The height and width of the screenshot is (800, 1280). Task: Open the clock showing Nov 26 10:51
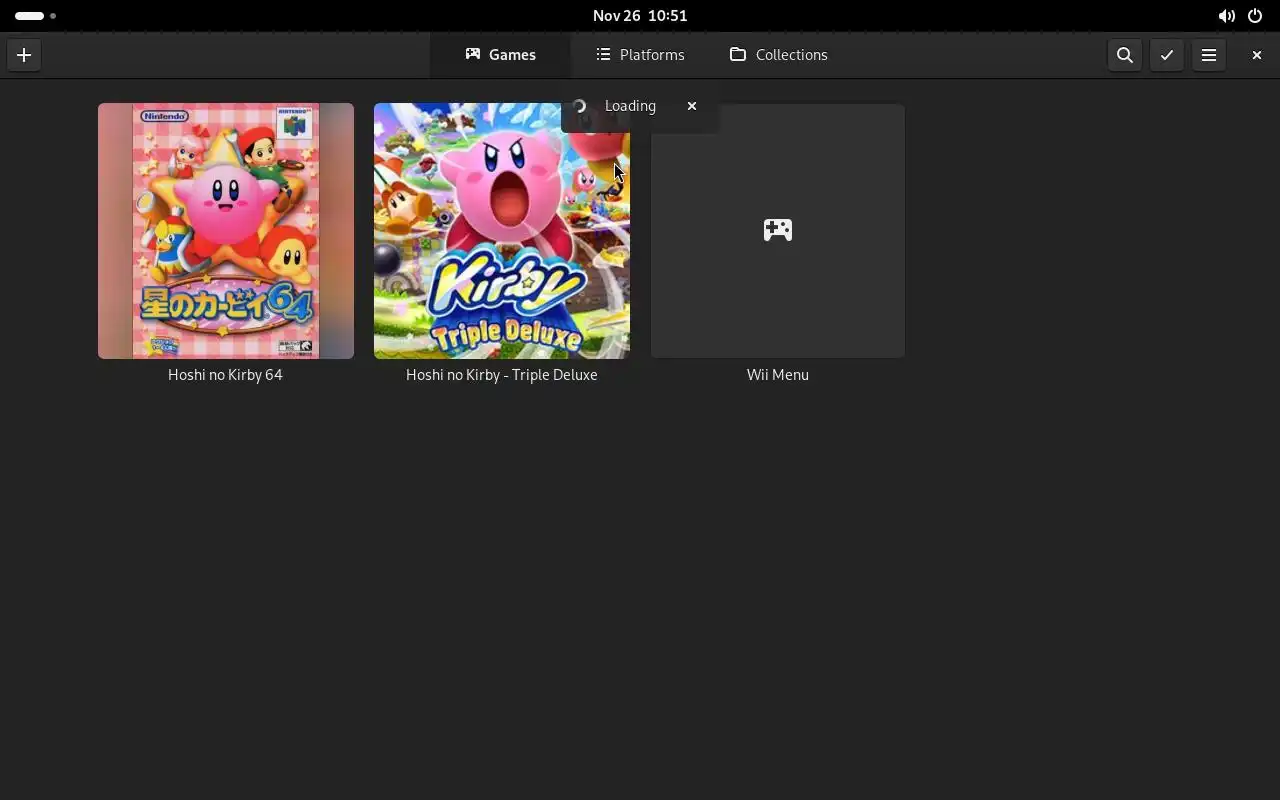(640, 16)
